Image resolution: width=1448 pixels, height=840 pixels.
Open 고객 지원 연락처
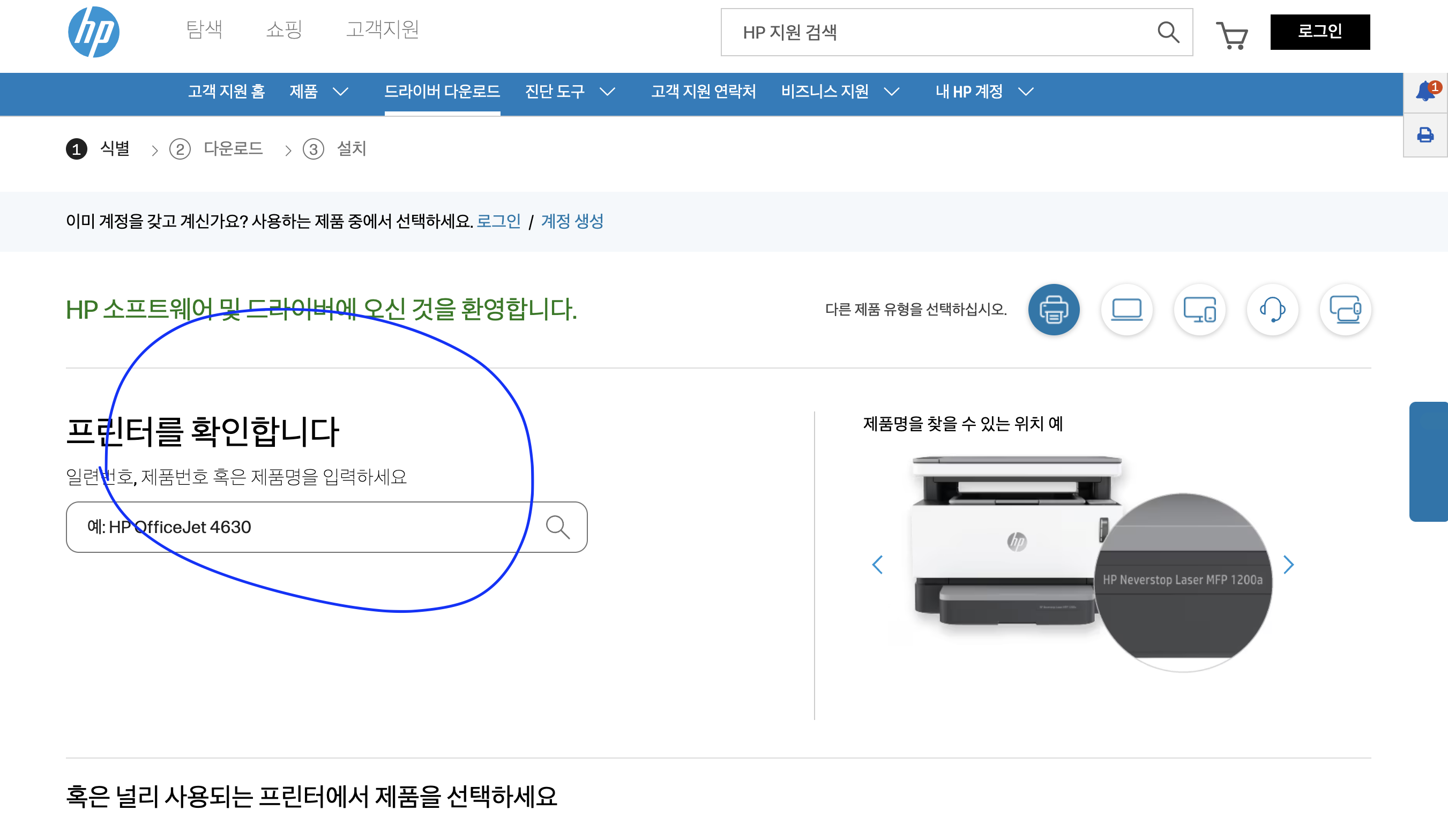click(703, 92)
